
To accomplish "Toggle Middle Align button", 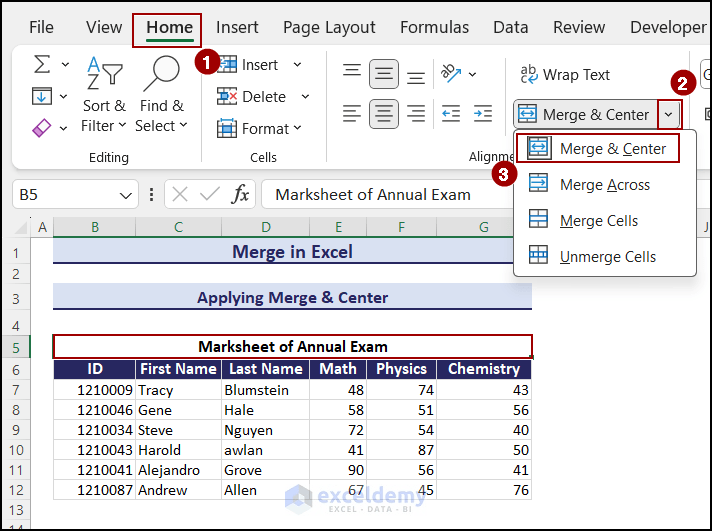I will (x=384, y=74).
